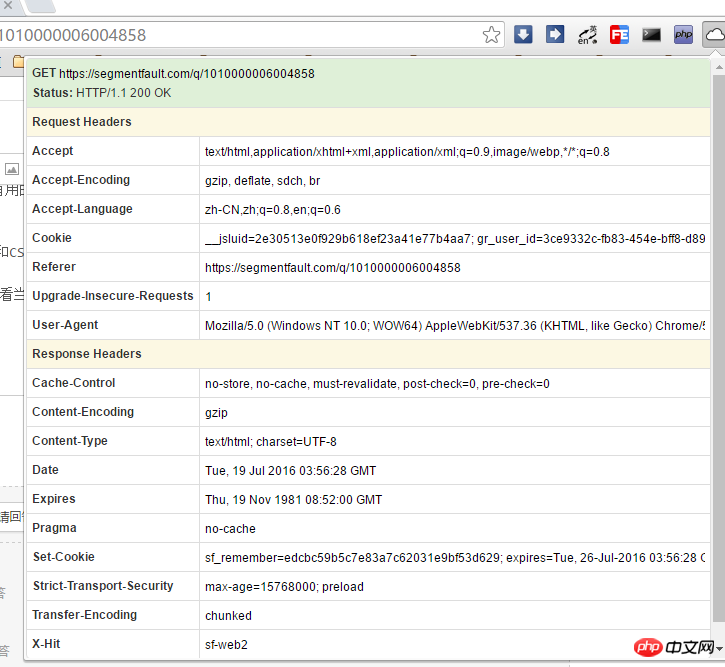This screenshot has width=725, height=667.
Task: Select the Pragma no-cache value
Action: [x=230, y=529]
